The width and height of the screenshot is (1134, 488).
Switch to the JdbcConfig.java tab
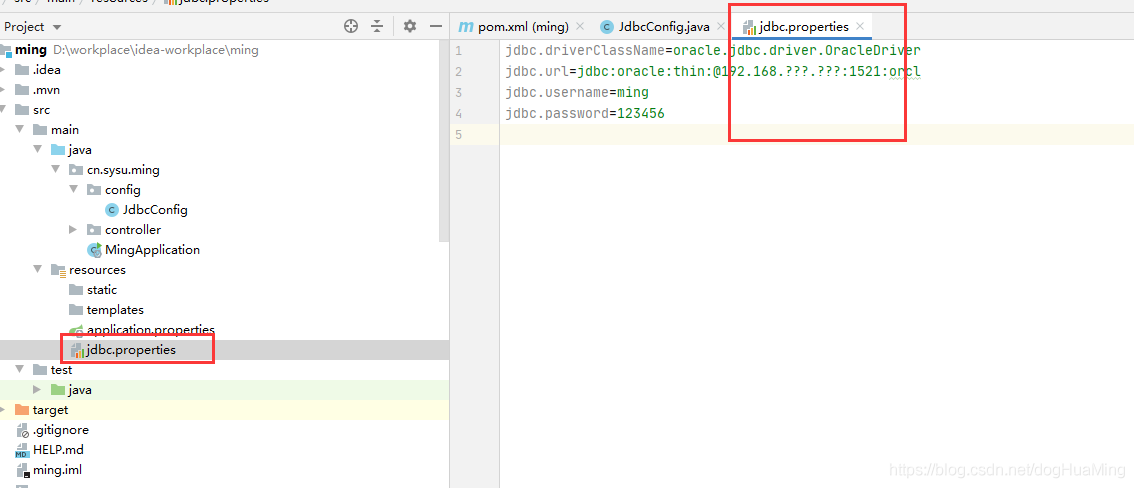click(x=664, y=27)
